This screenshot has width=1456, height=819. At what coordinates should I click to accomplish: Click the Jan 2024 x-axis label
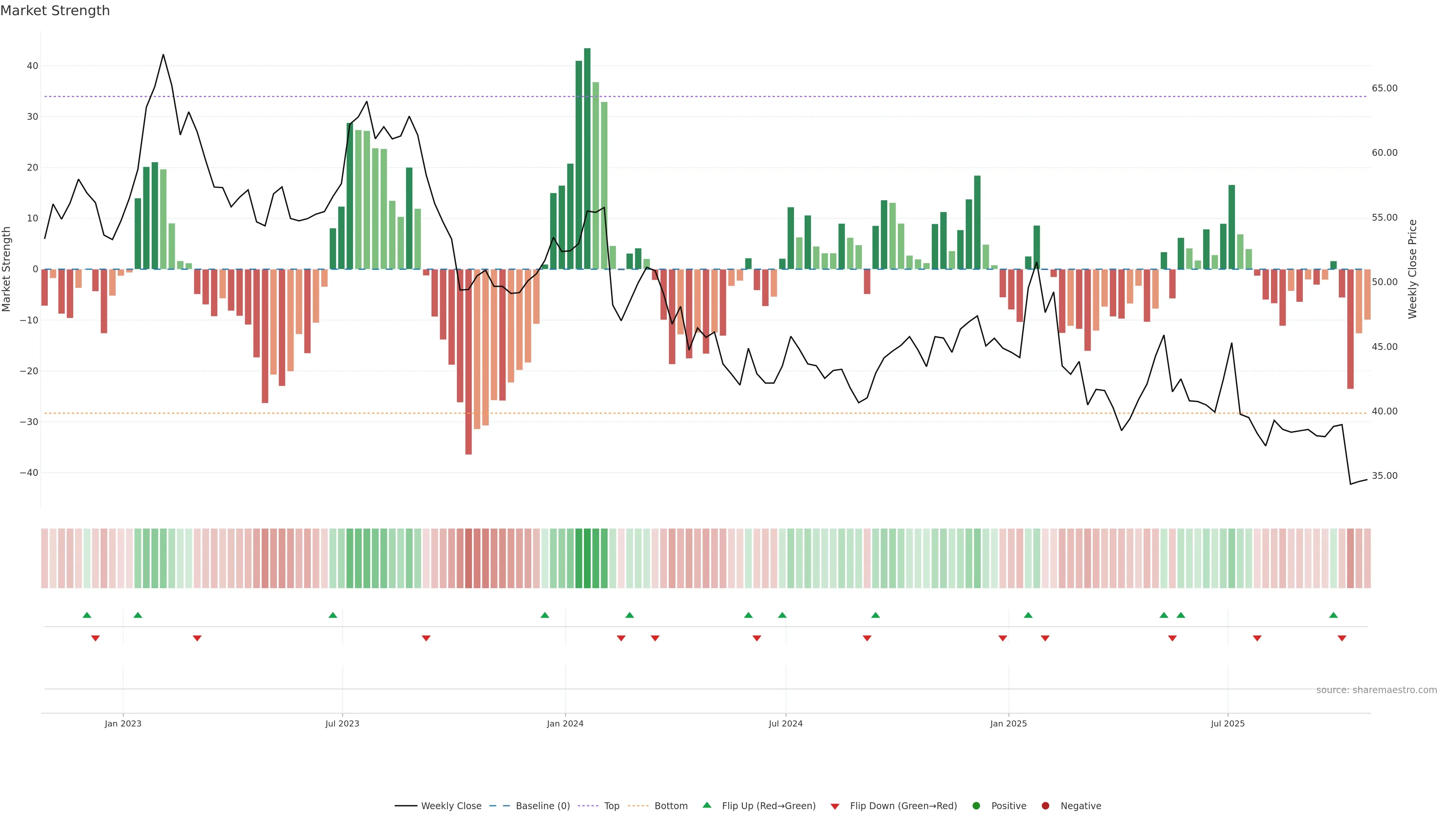point(565,723)
